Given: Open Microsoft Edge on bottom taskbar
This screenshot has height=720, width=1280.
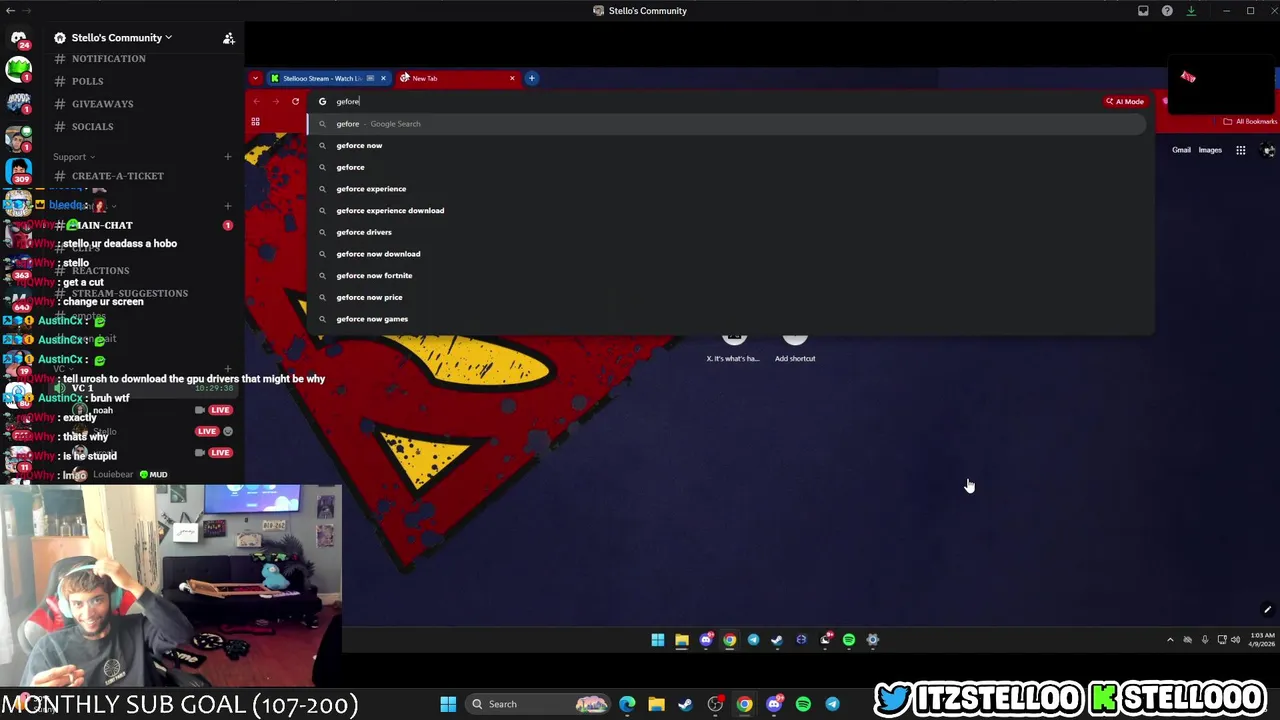Looking at the screenshot, I should point(627,704).
